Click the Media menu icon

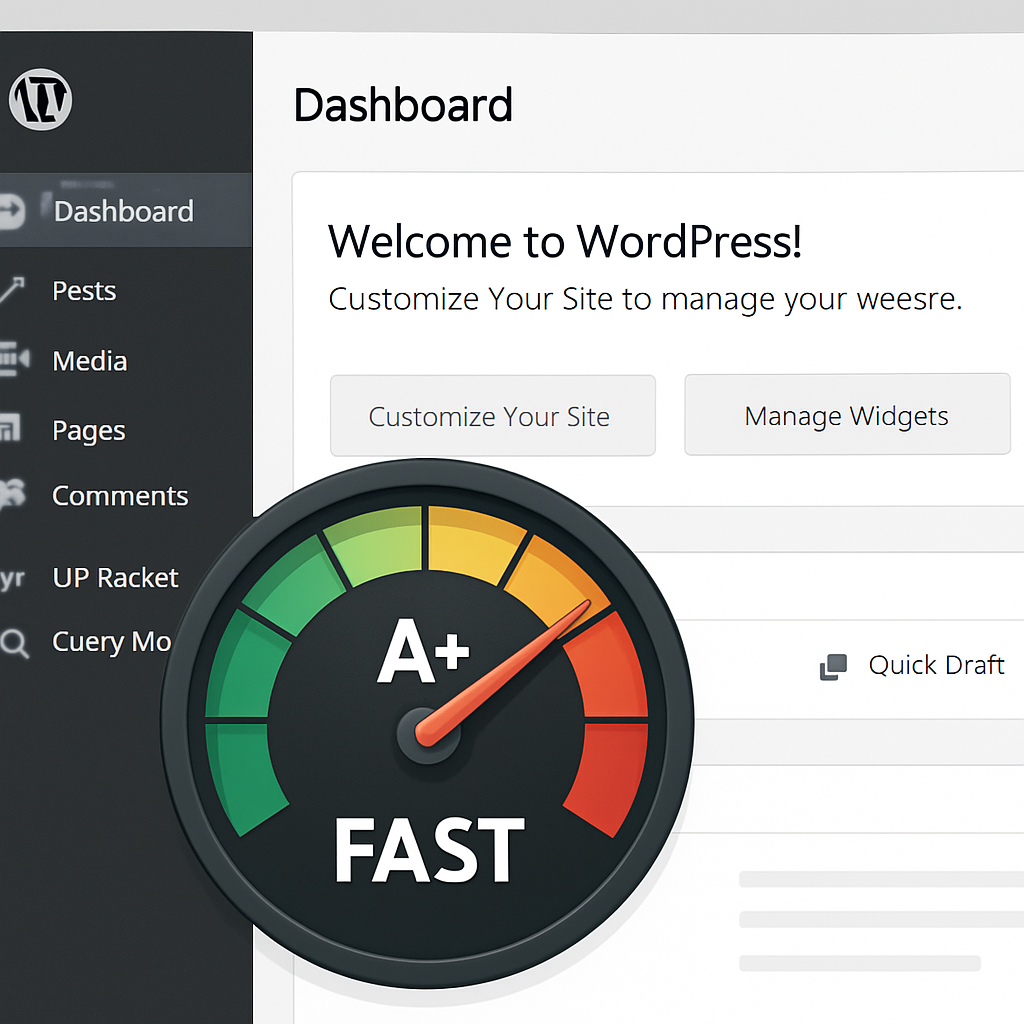tap(14, 359)
